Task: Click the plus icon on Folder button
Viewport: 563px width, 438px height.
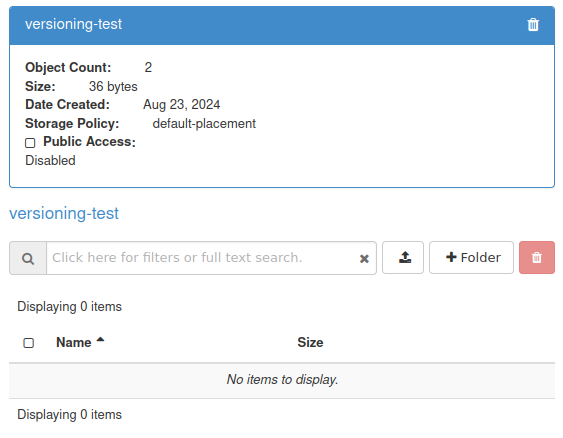Action: (x=451, y=257)
